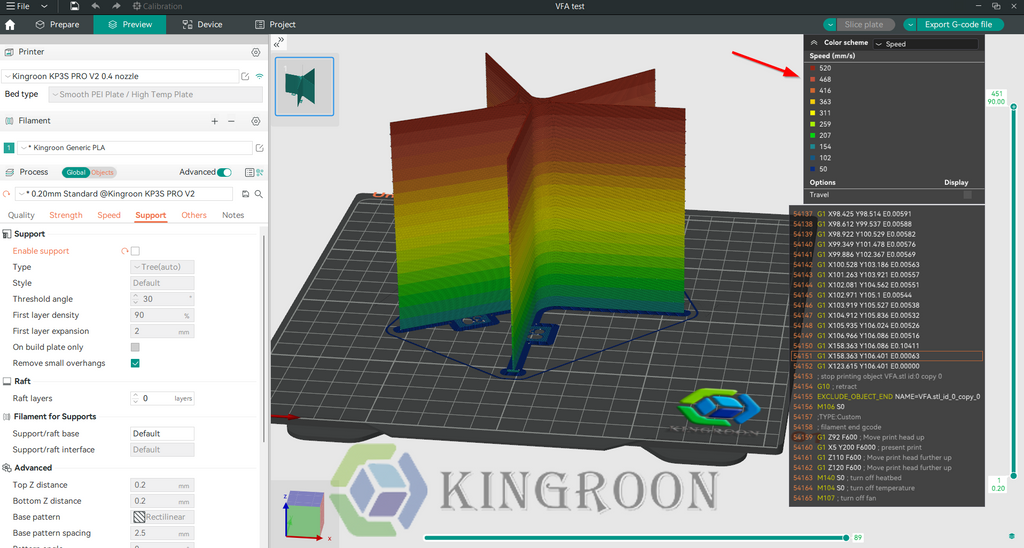Click the printer Wi-Fi connection icon
Viewport: 1024px width, 548px height.
point(259,76)
